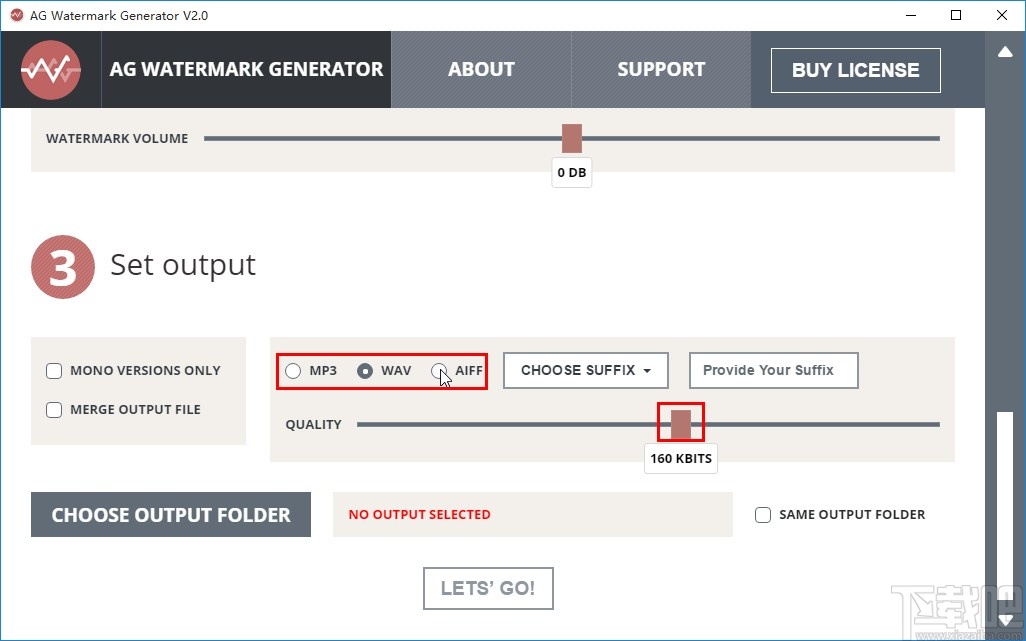Select the MP3 output format

292,371
